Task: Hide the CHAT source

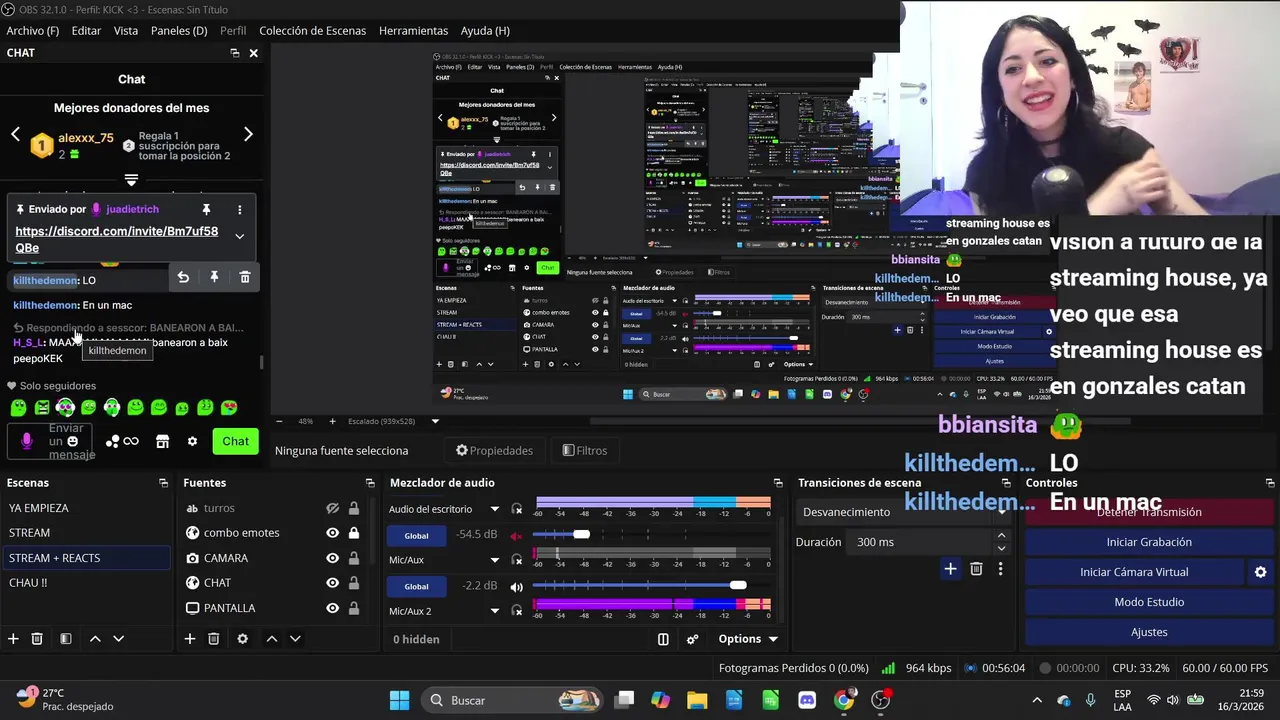Action: pos(332,583)
